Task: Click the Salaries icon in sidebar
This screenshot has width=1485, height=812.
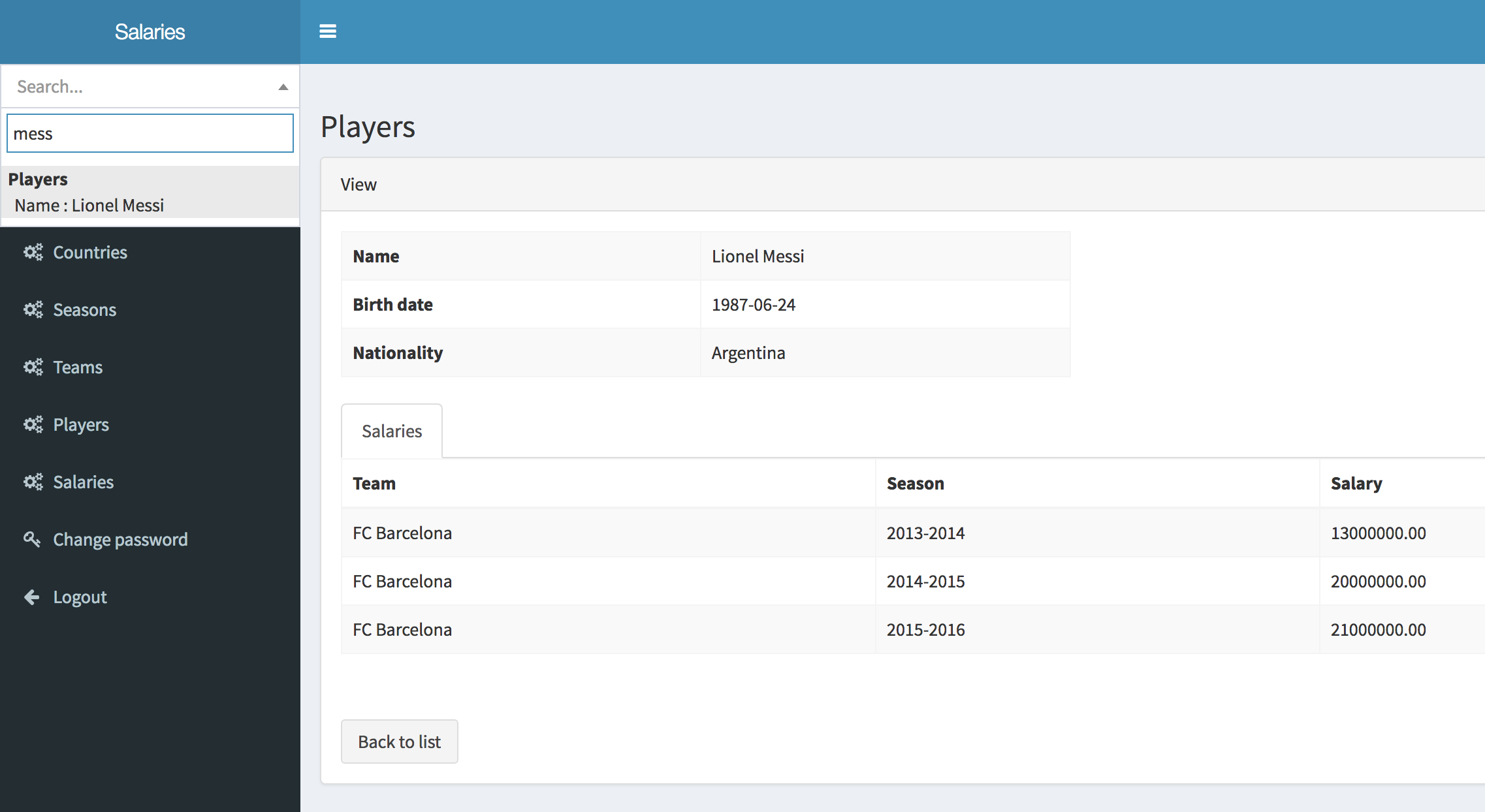Action: point(33,481)
